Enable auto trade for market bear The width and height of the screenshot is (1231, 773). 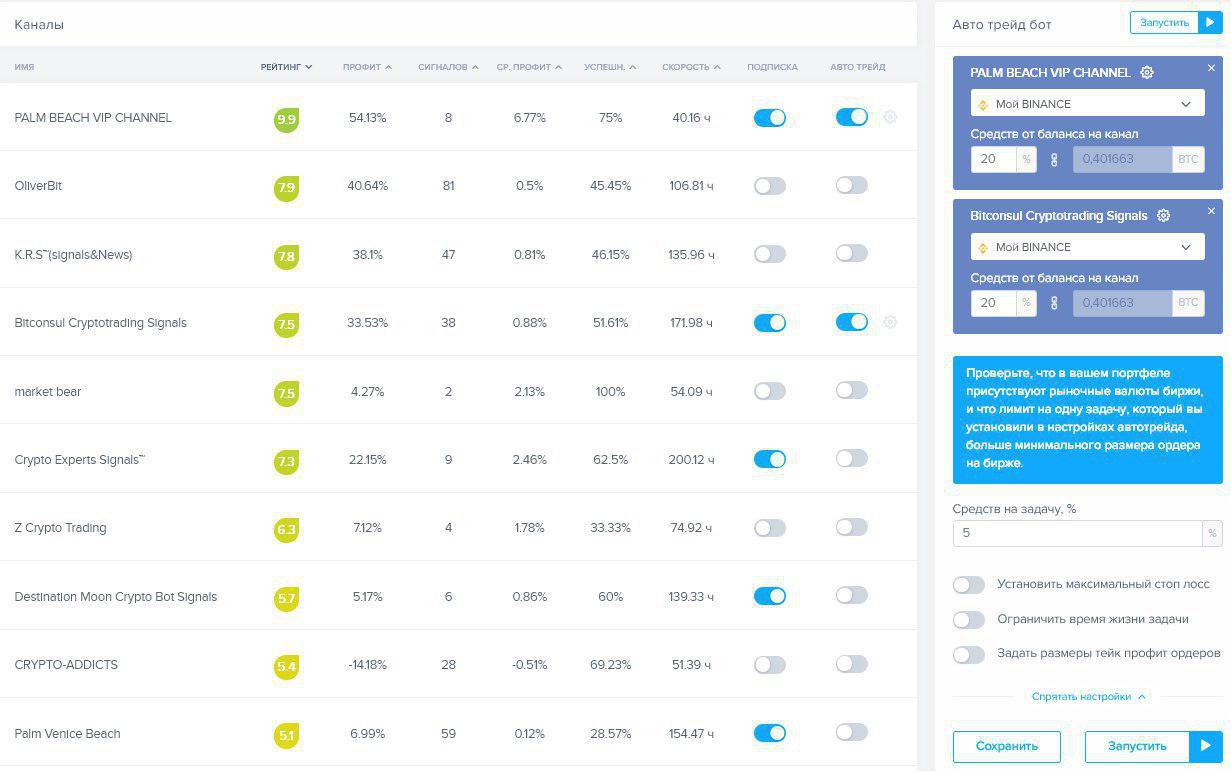click(851, 390)
